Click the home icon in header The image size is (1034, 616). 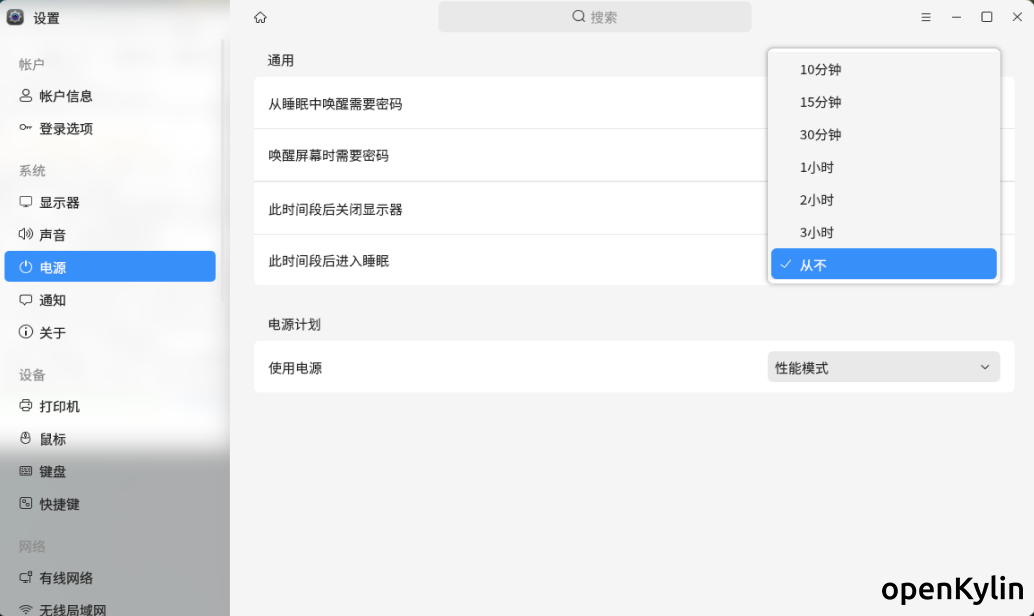coord(260,17)
